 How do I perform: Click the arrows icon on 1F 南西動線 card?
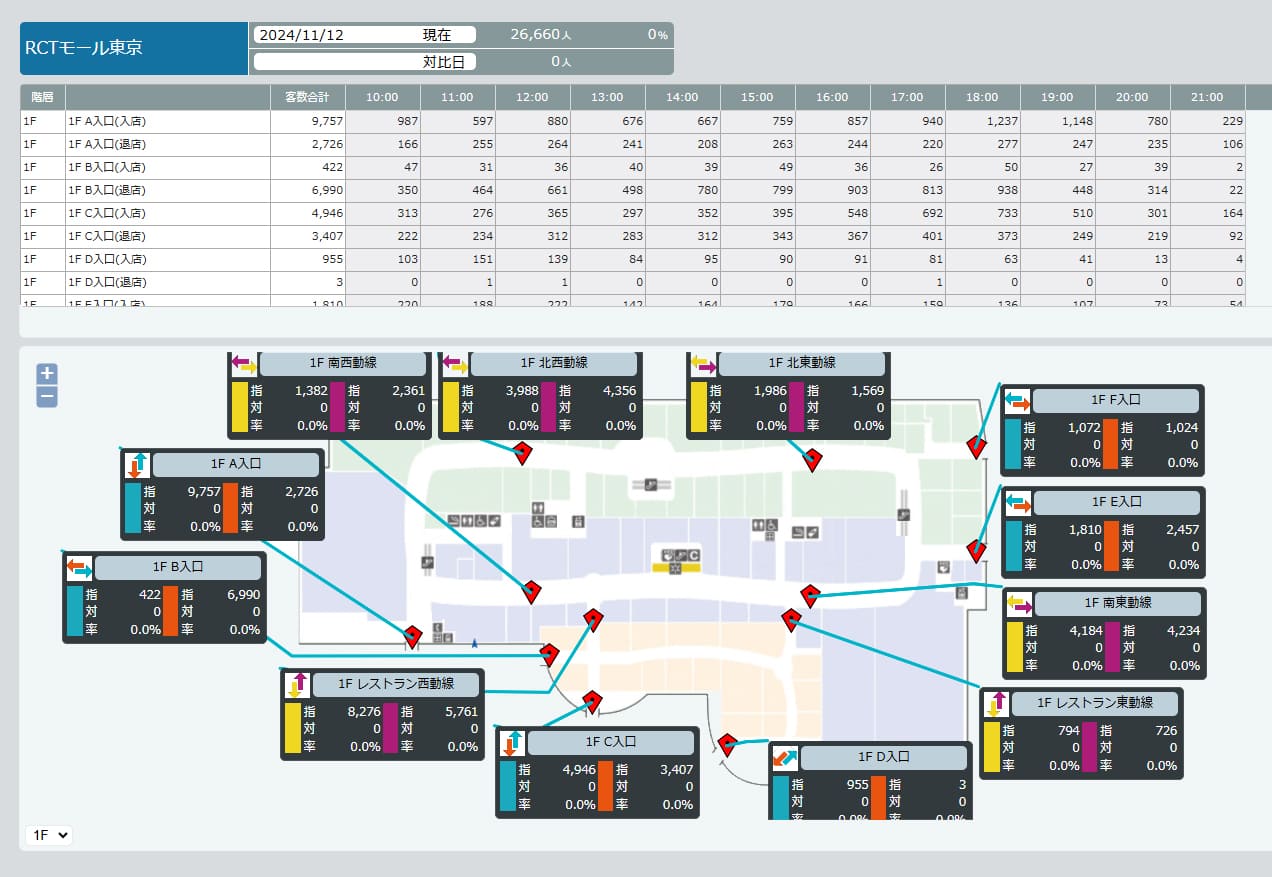[244, 362]
